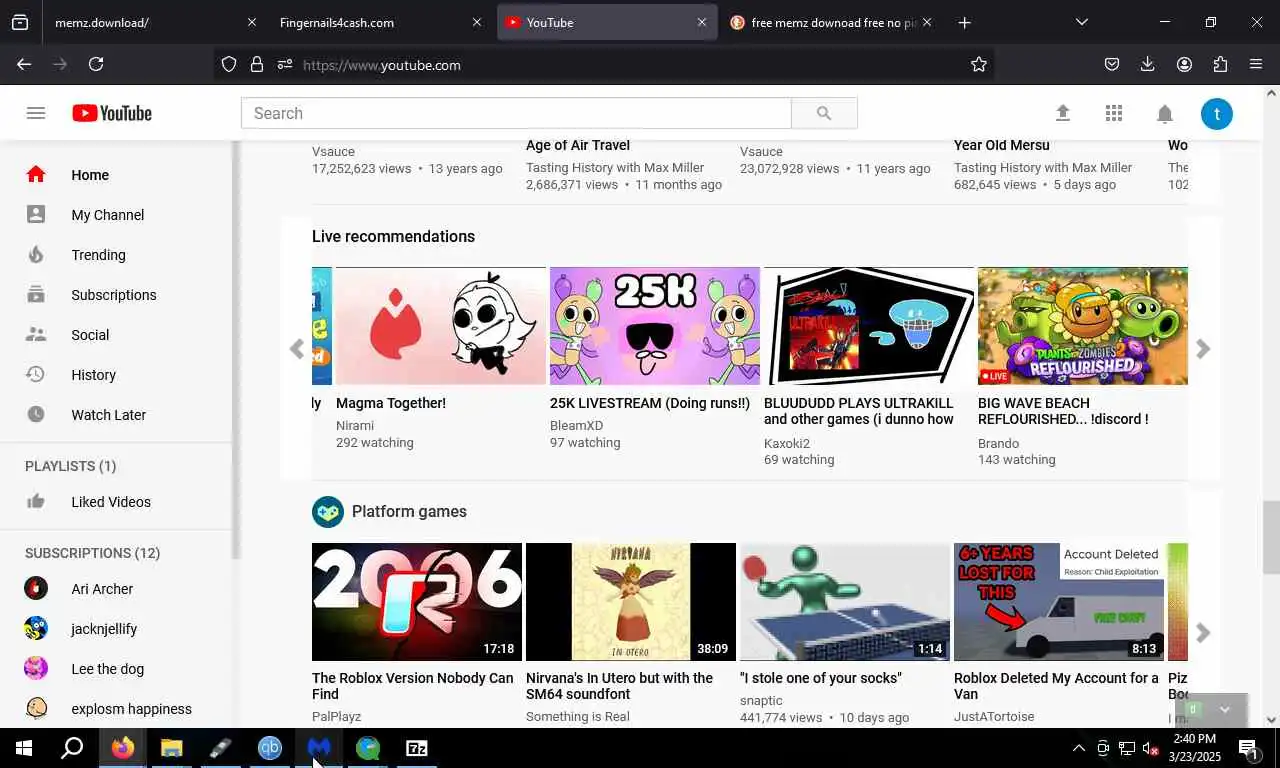Screen dimensions: 1280x768
Task: Close the YouTube tab
Action: 702,22
